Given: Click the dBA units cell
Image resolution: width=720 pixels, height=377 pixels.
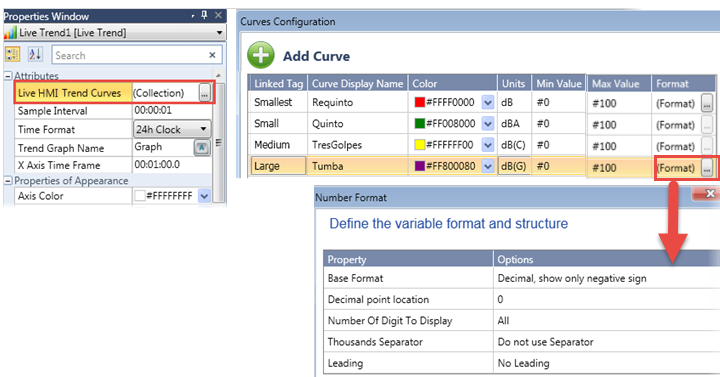Looking at the screenshot, I should tap(514, 124).
